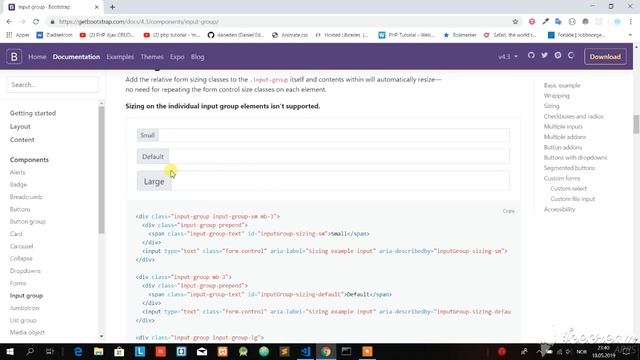
Task: Open Zizdnetcom bookmark
Action: coord(55,35)
